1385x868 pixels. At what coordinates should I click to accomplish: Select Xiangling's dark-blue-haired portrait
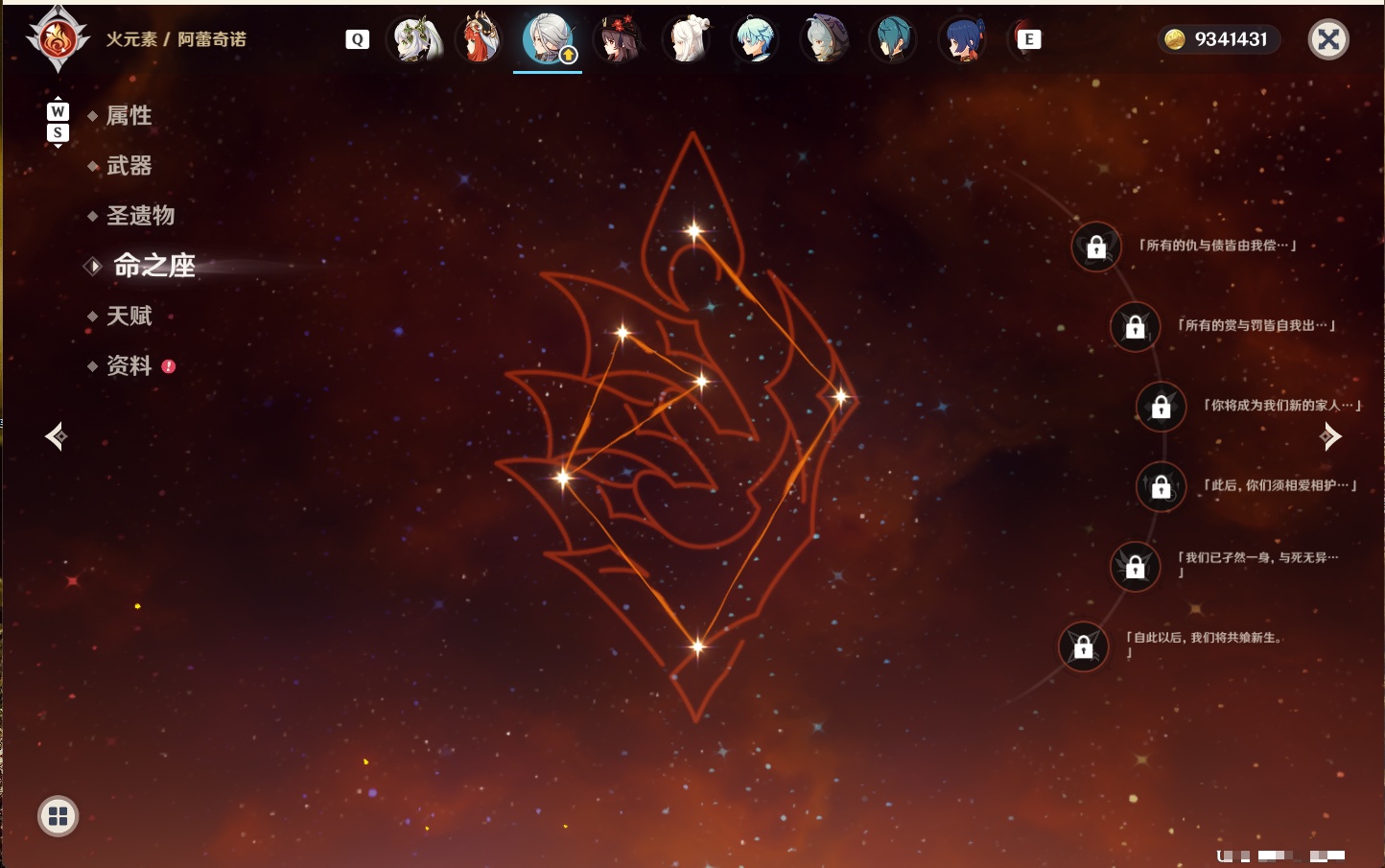coord(962,39)
